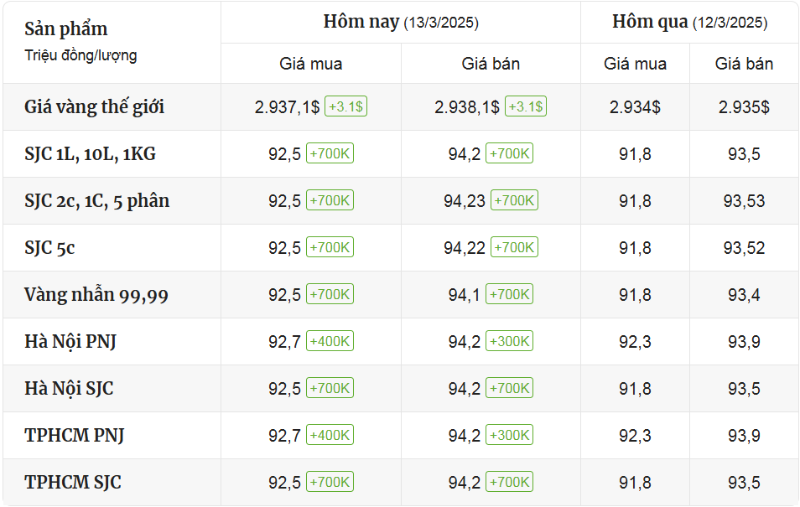800x507 pixels.
Task: Select the Hôm qua (12/3/2025) header
Action: coord(689,22)
